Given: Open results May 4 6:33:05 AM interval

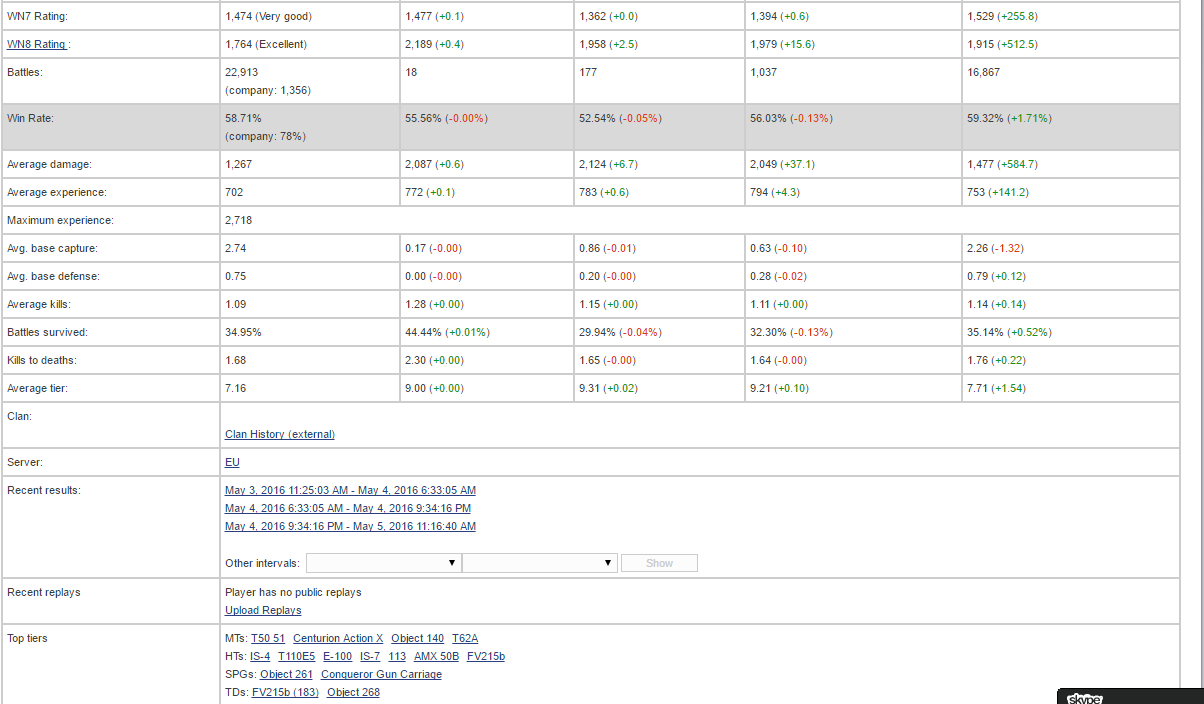Looking at the screenshot, I should (x=348, y=508).
